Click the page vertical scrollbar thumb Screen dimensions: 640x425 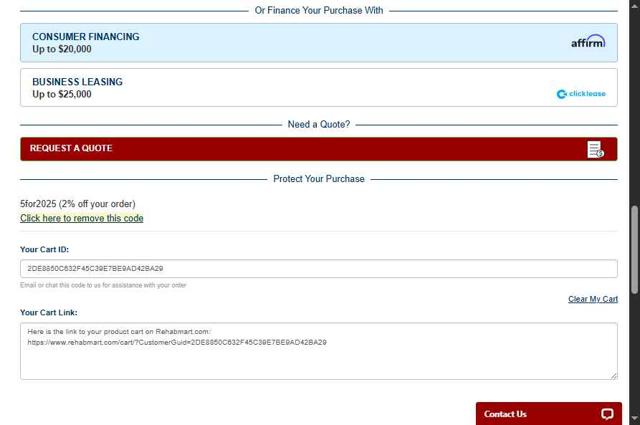click(634, 250)
